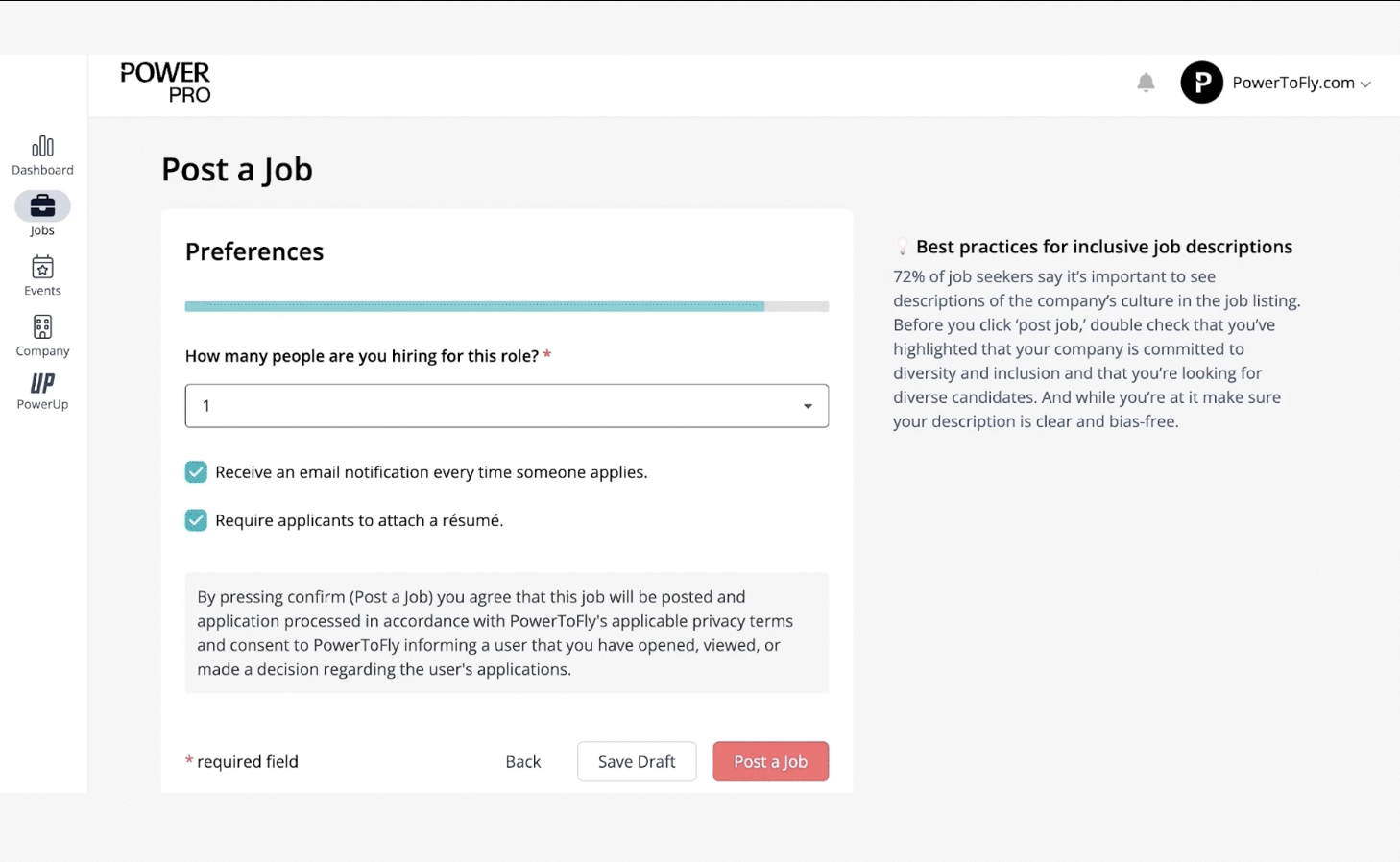The width and height of the screenshot is (1400, 862).
Task: Open the PowerUp UP icon
Action: (x=42, y=383)
